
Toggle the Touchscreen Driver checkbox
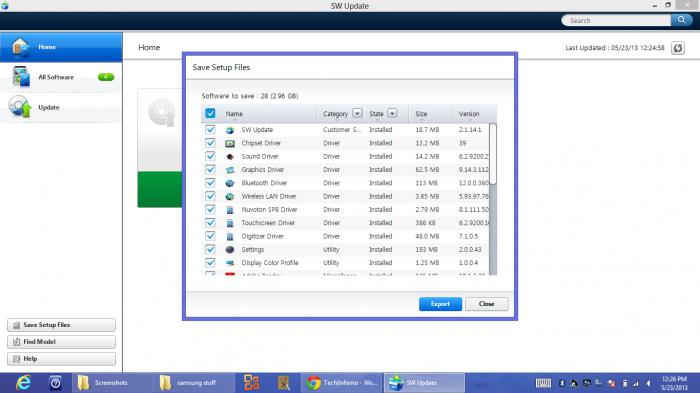pos(210,223)
